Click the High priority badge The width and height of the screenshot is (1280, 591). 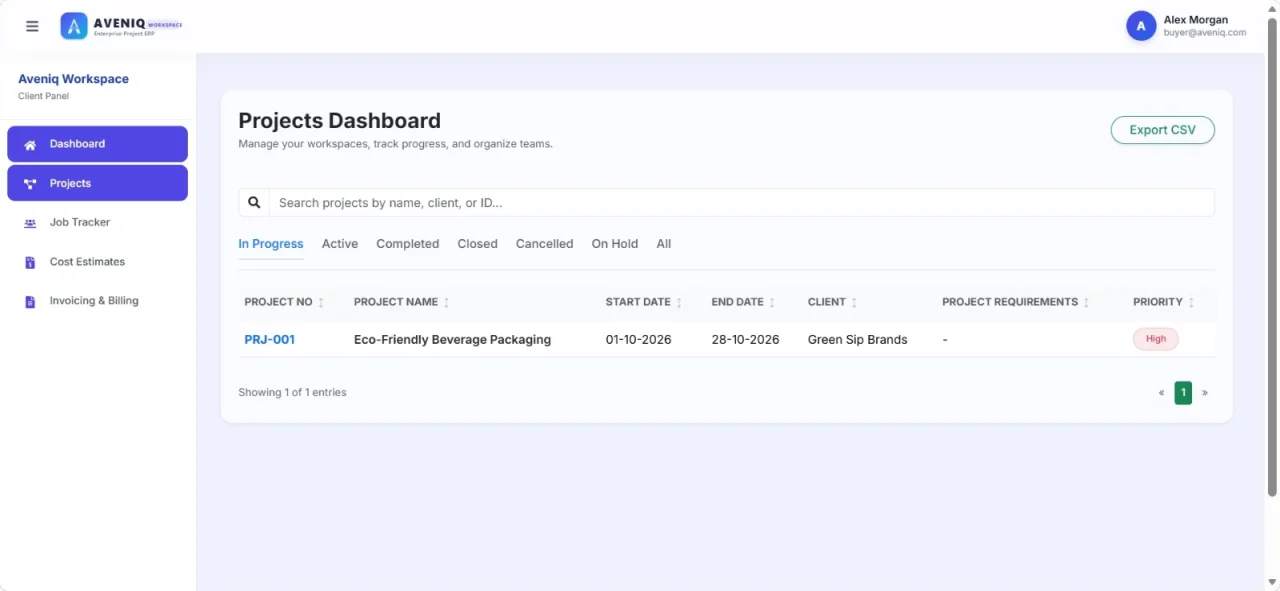point(1156,339)
